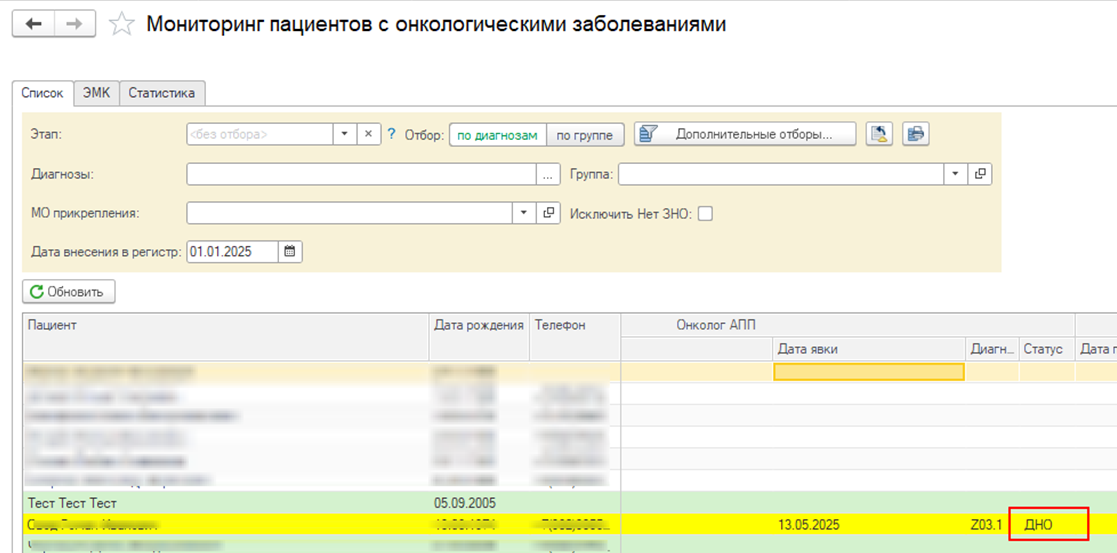1117x553 pixels.
Task: Expand the Группа dropdown arrow
Action: click(x=956, y=174)
